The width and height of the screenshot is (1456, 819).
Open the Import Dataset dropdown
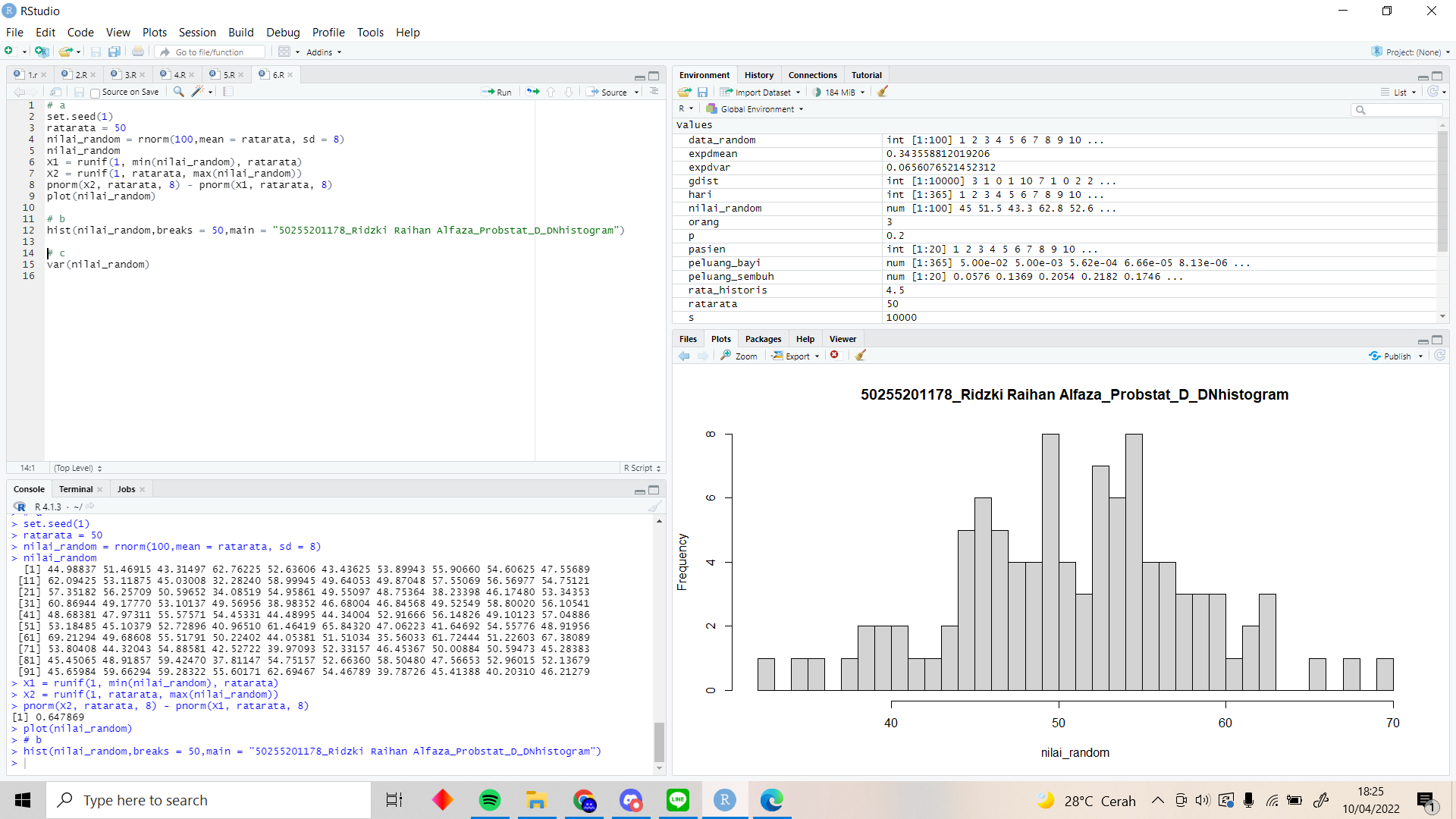coord(760,93)
